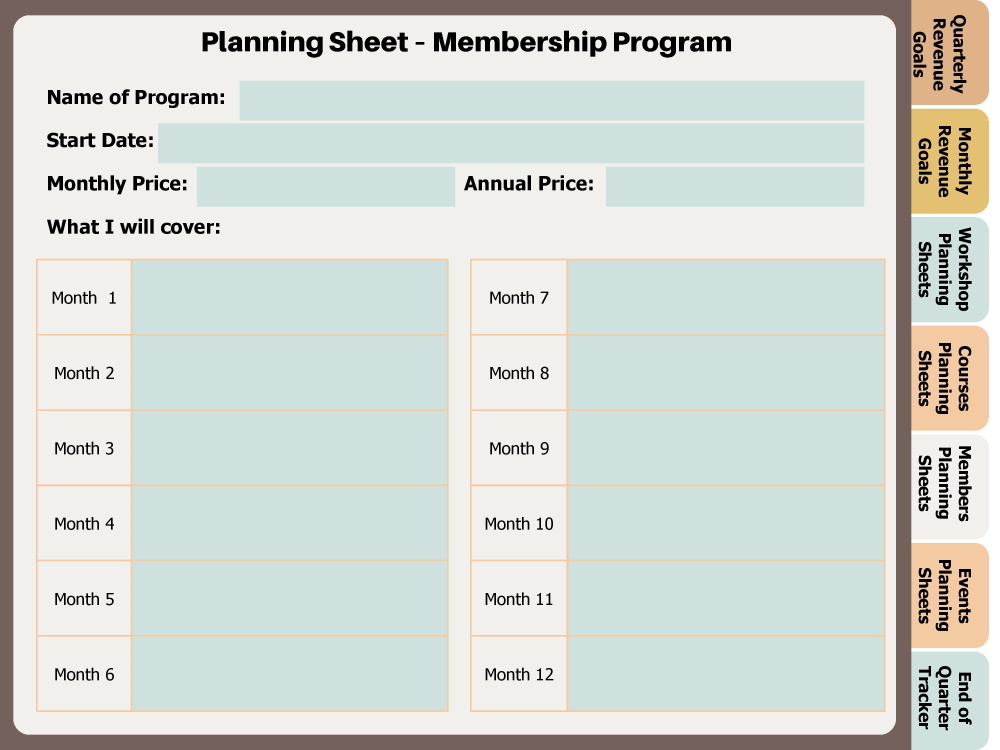The height and width of the screenshot is (750, 1000).
Task: Select the Annual Price field
Action: tap(734, 187)
